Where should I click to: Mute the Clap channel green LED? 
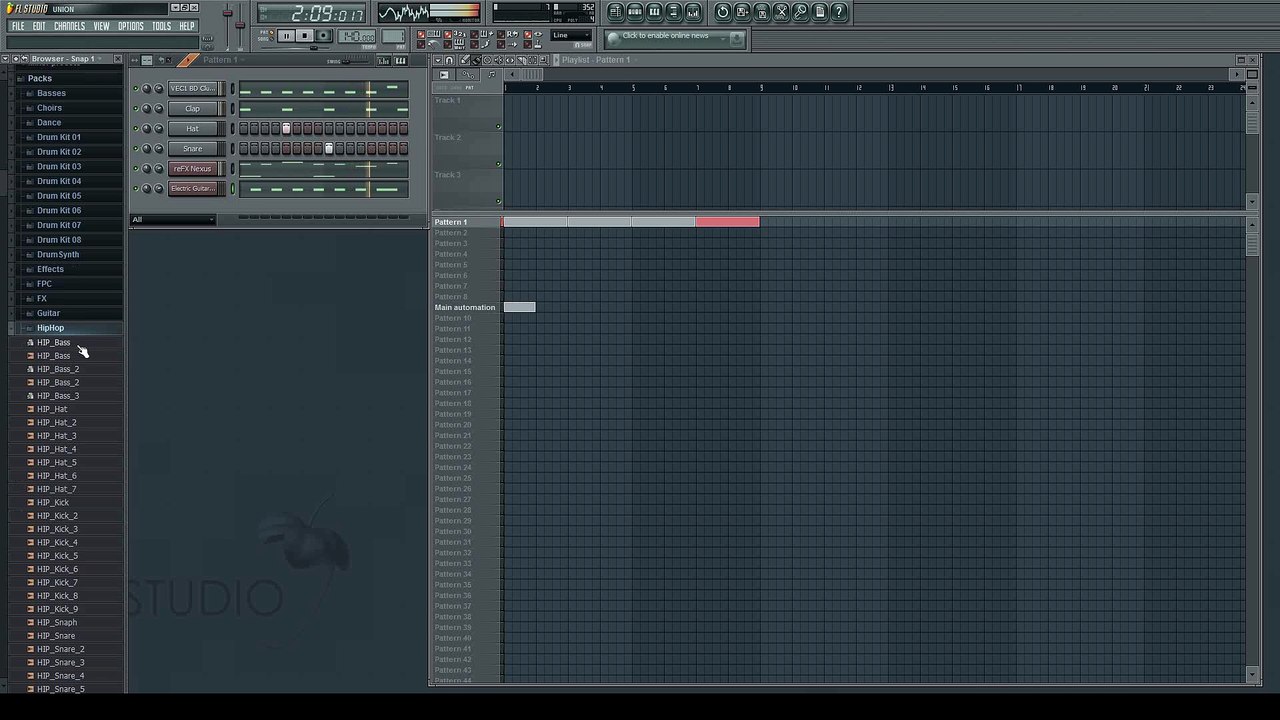pos(135,108)
